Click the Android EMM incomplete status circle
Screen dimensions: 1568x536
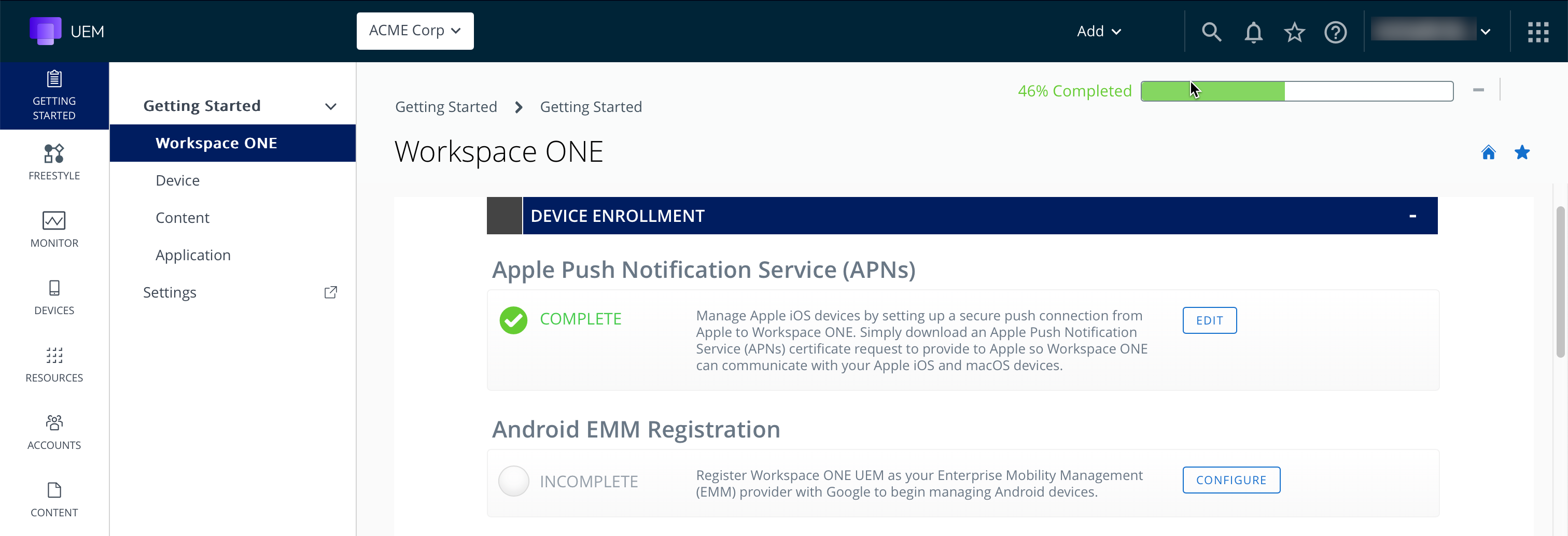[x=513, y=481]
